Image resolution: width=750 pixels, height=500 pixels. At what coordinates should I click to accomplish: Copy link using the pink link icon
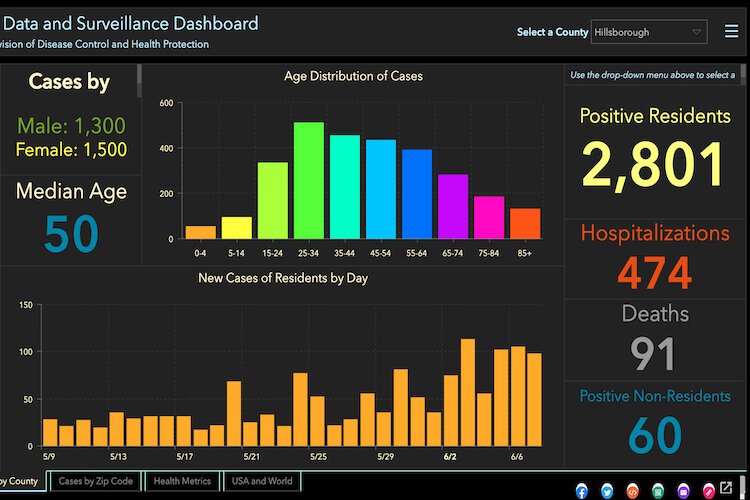(x=709, y=491)
